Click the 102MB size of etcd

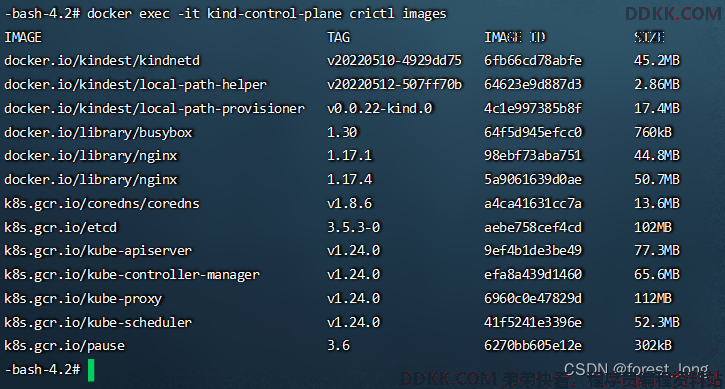click(x=652, y=228)
